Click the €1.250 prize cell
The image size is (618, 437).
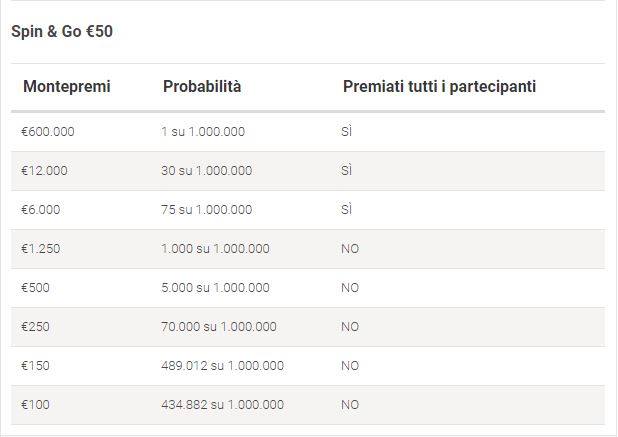click(41, 249)
